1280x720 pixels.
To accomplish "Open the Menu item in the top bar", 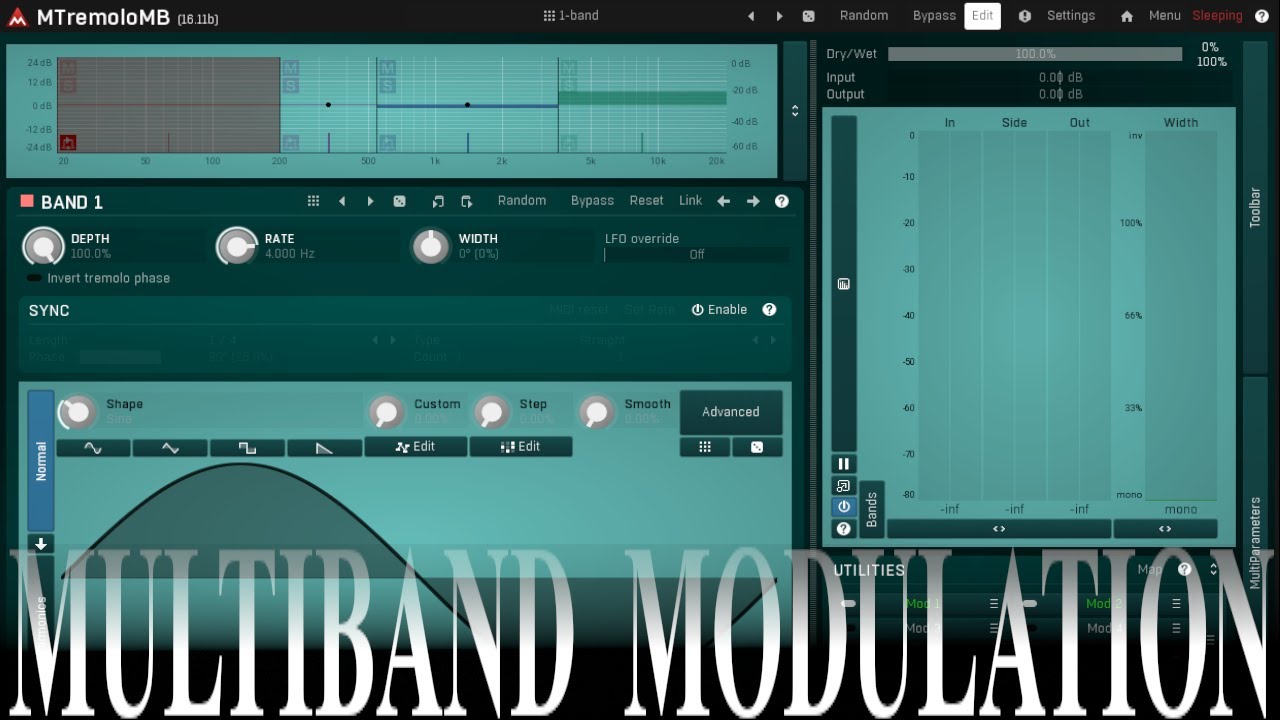I will (x=1164, y=16).
